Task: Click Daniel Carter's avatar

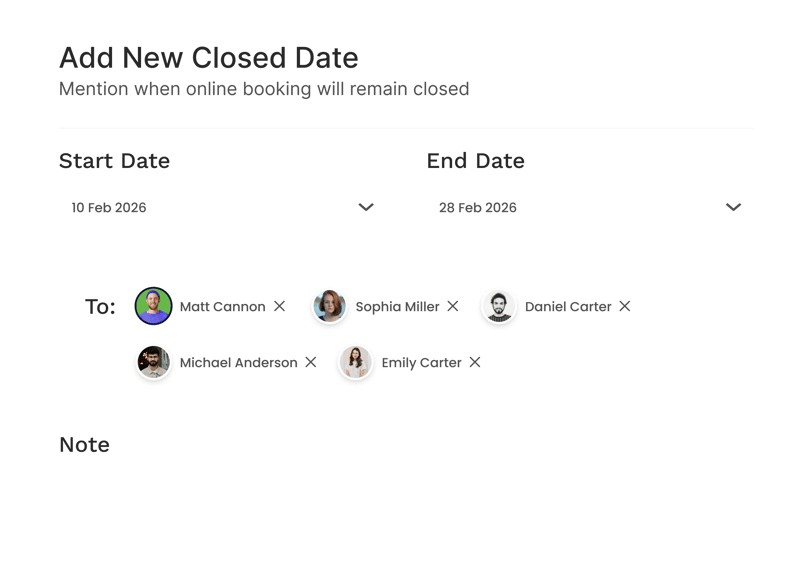Action: pos(499,306)
